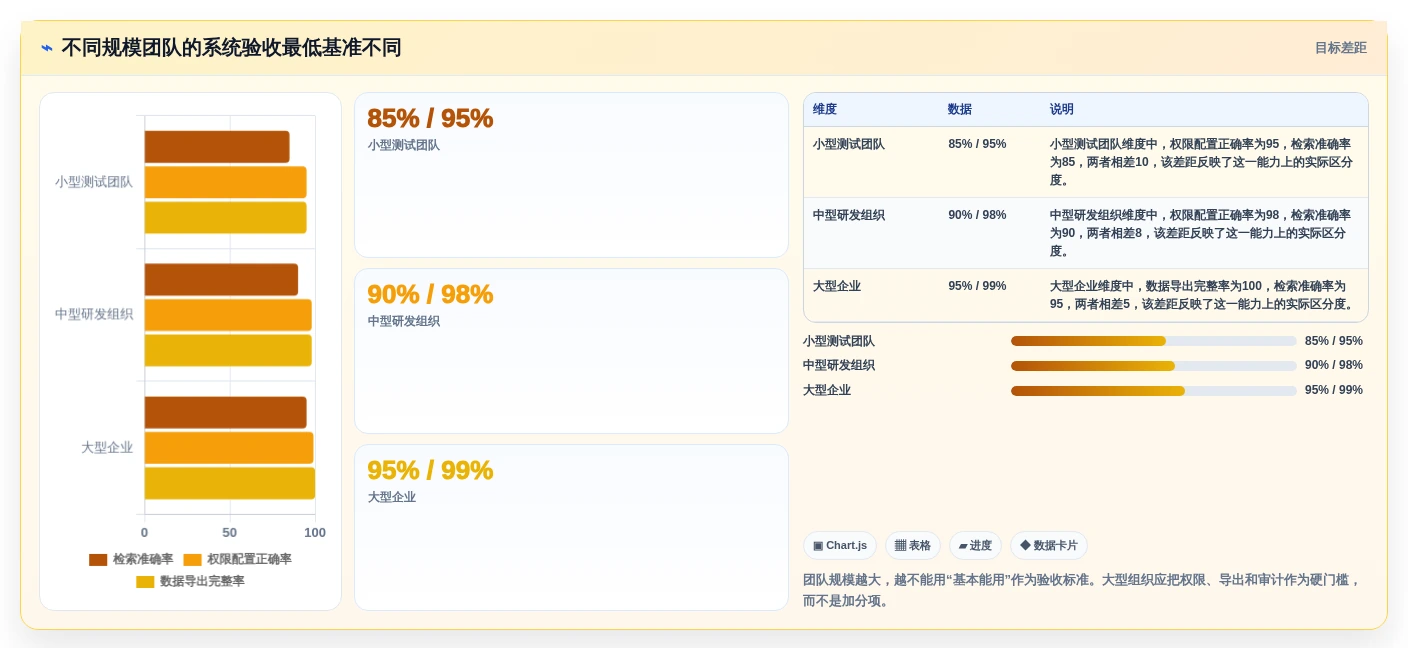Click the 90% / 98% value beside progress bar
The image size is (1408, 648).
coord(1334,366)
